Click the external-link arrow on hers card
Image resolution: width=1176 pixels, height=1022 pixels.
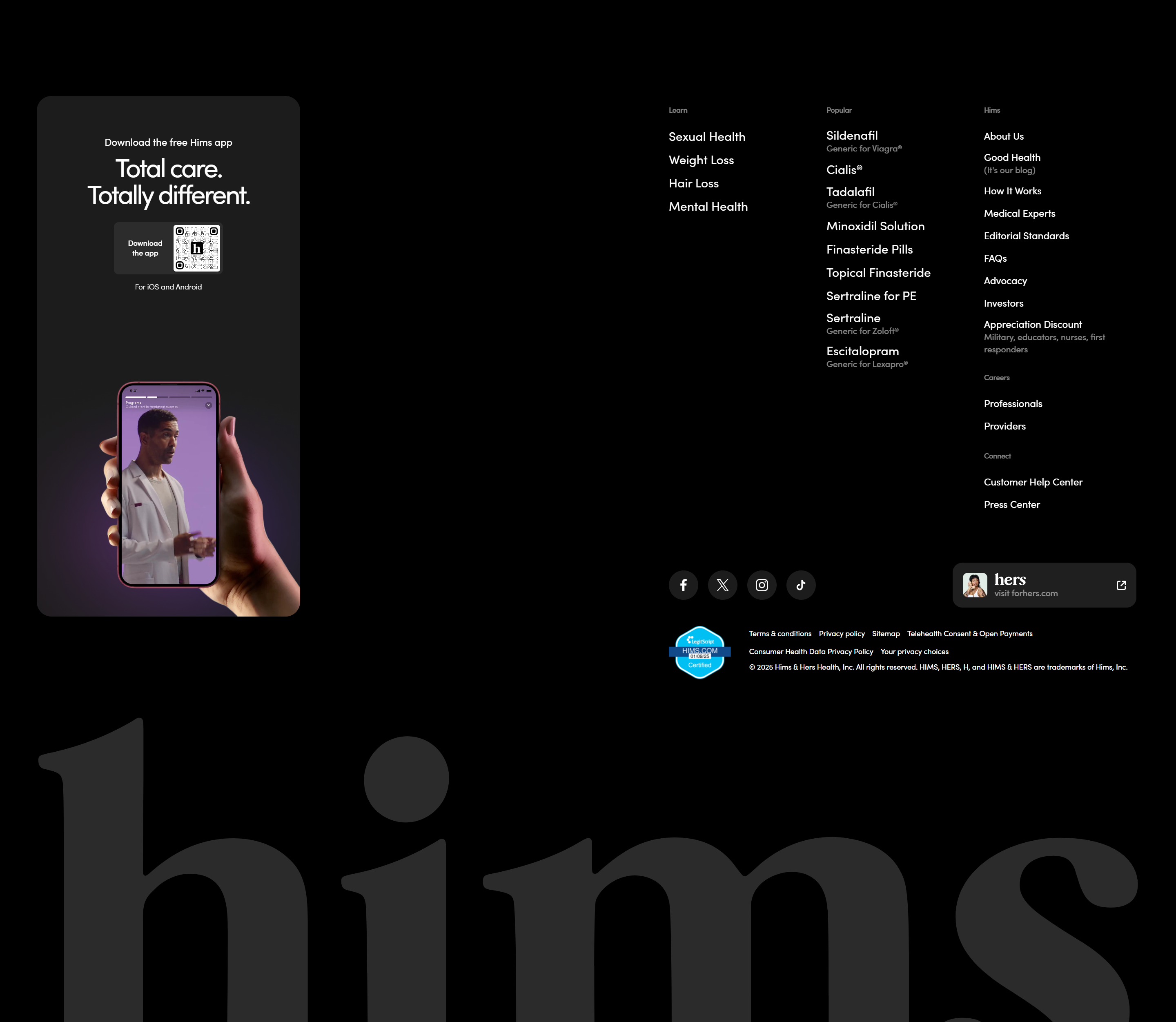pos(1121,585)
